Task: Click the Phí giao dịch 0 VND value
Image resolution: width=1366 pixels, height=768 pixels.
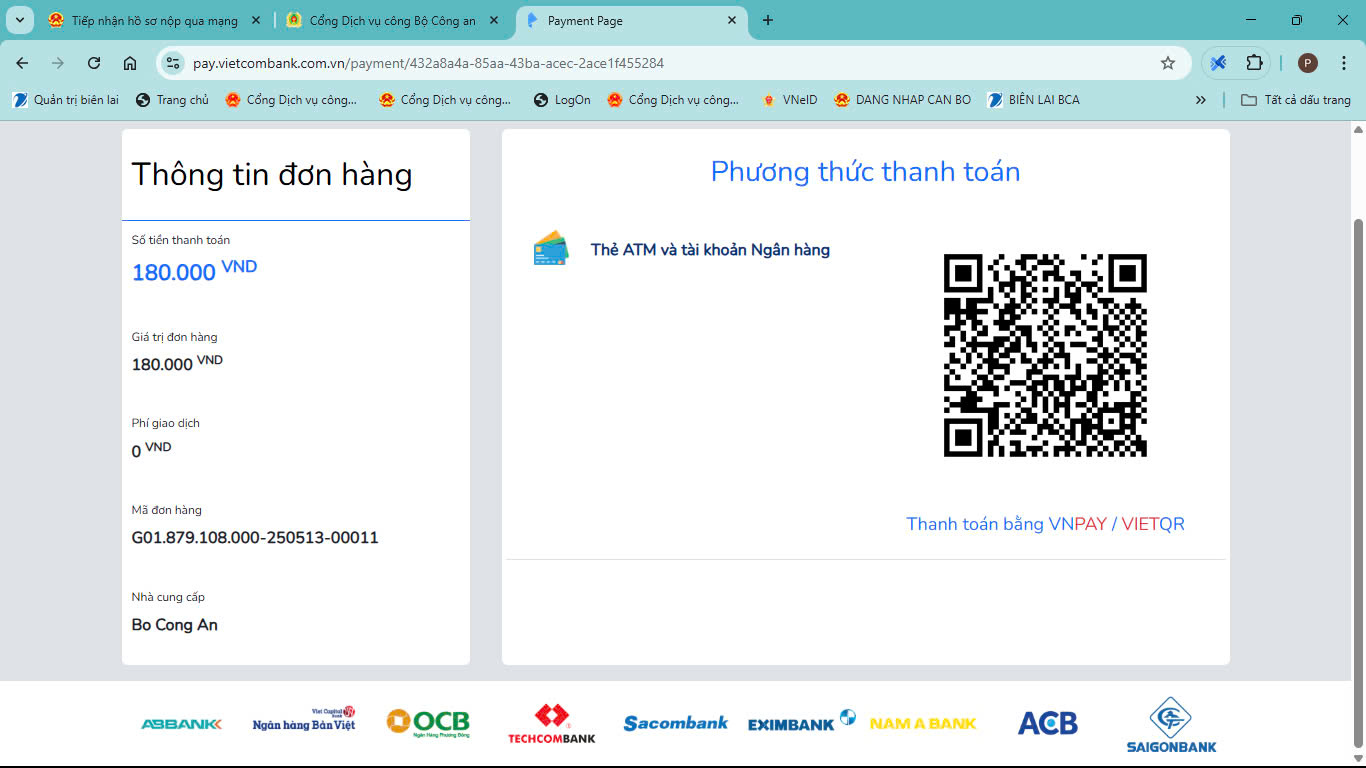Action: coord(151,450)
